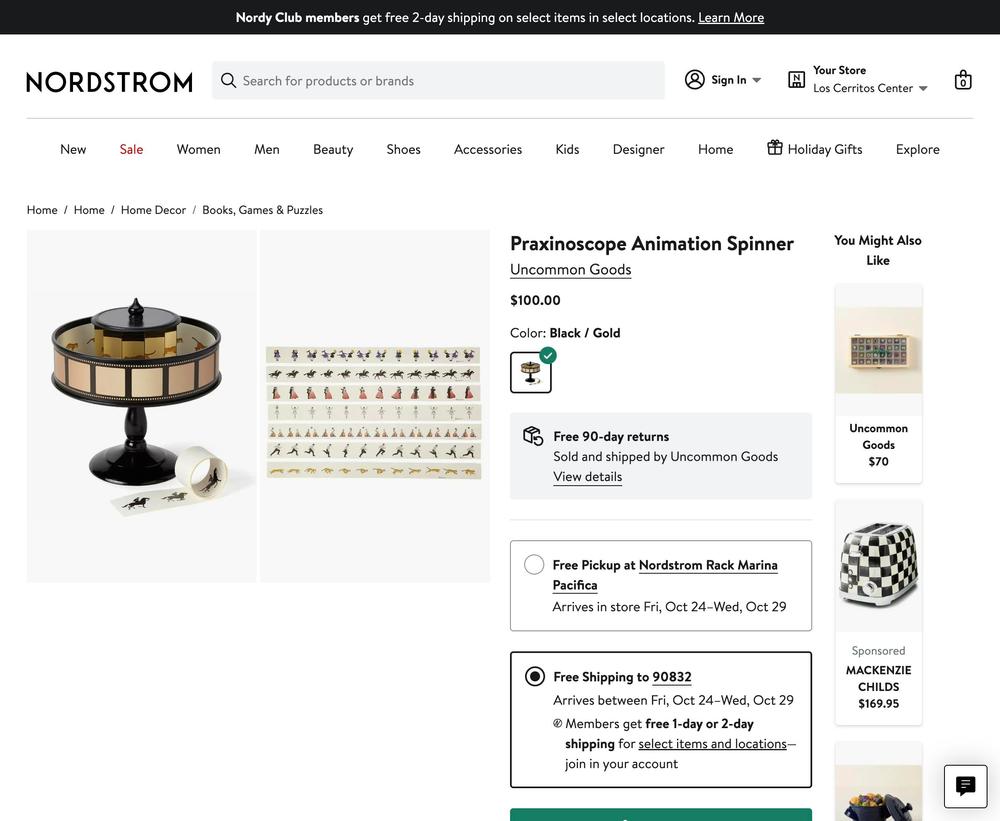Open the Uncommon Goods brand link
Viewport: 1000px width, 821px height.
(570, 269)
